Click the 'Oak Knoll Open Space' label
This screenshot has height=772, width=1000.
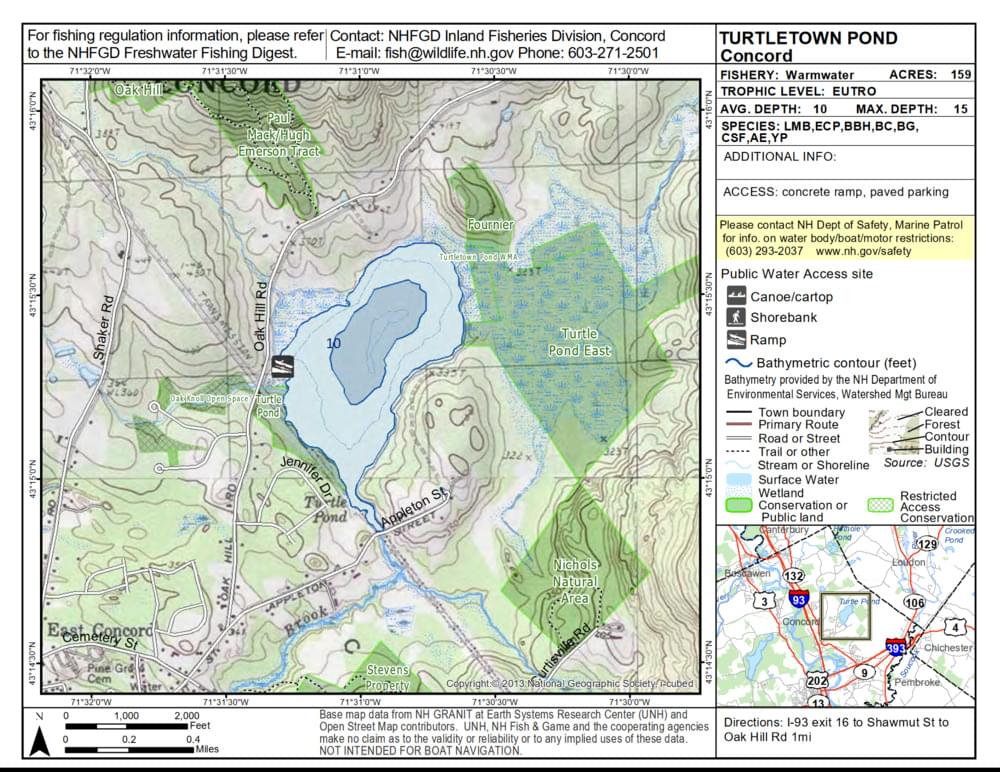(209, 398)
